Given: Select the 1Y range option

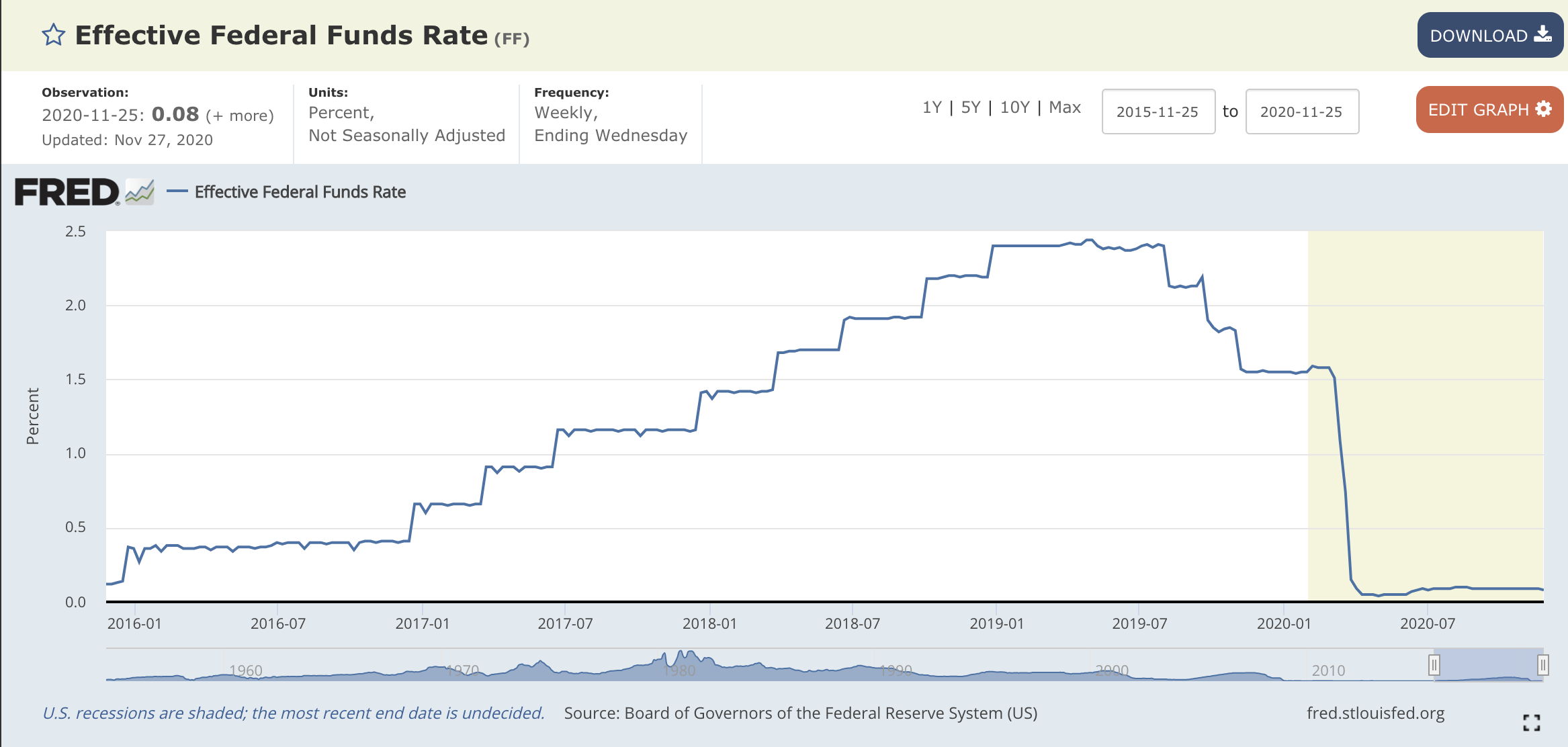Looking at the screenshot, I should pos(932,107).
